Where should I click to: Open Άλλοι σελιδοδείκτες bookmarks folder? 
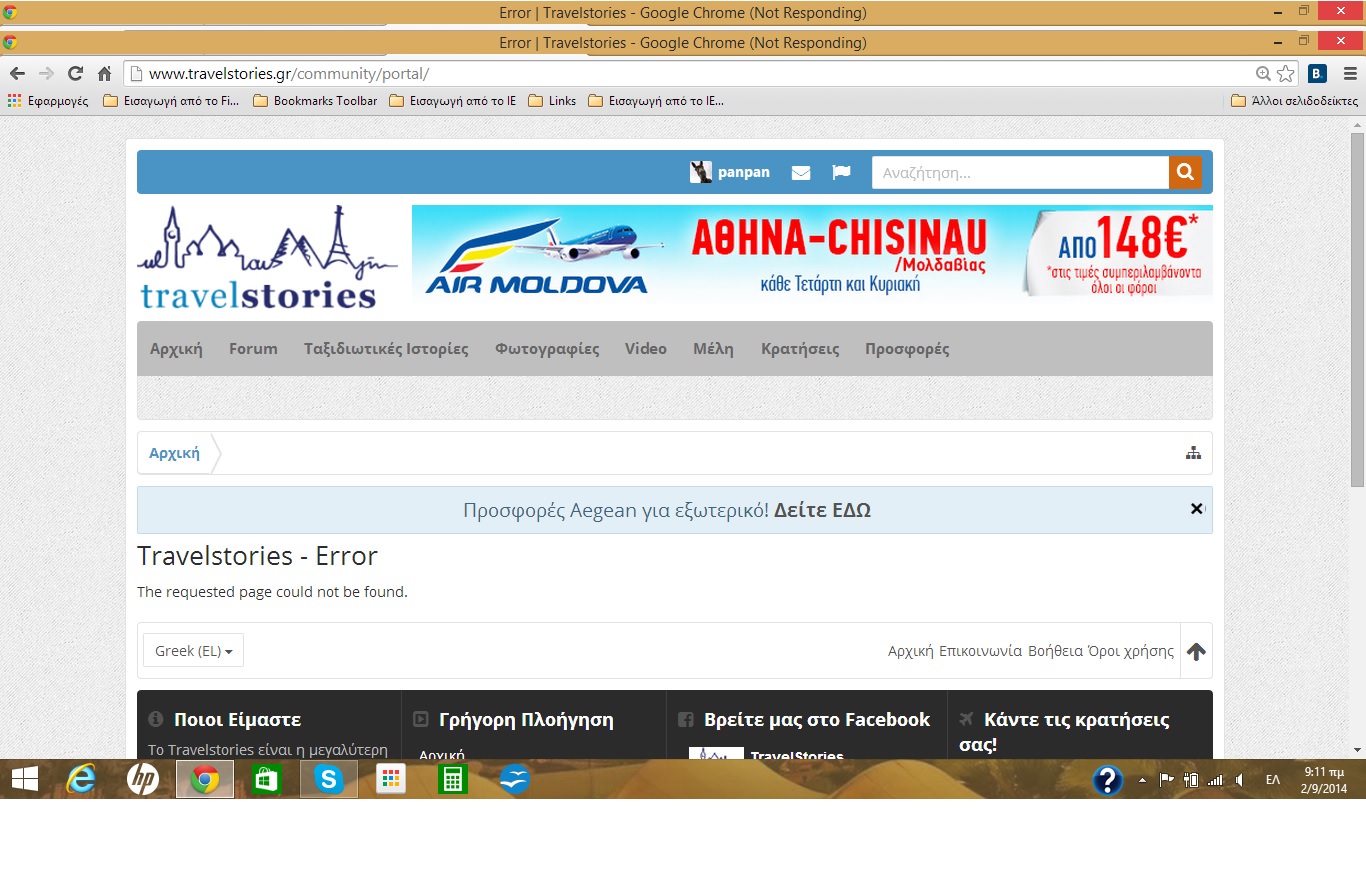coord(1294,101)
